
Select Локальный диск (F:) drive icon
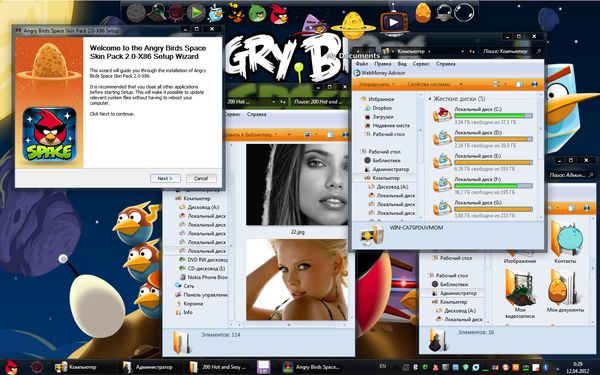(442, 185)
